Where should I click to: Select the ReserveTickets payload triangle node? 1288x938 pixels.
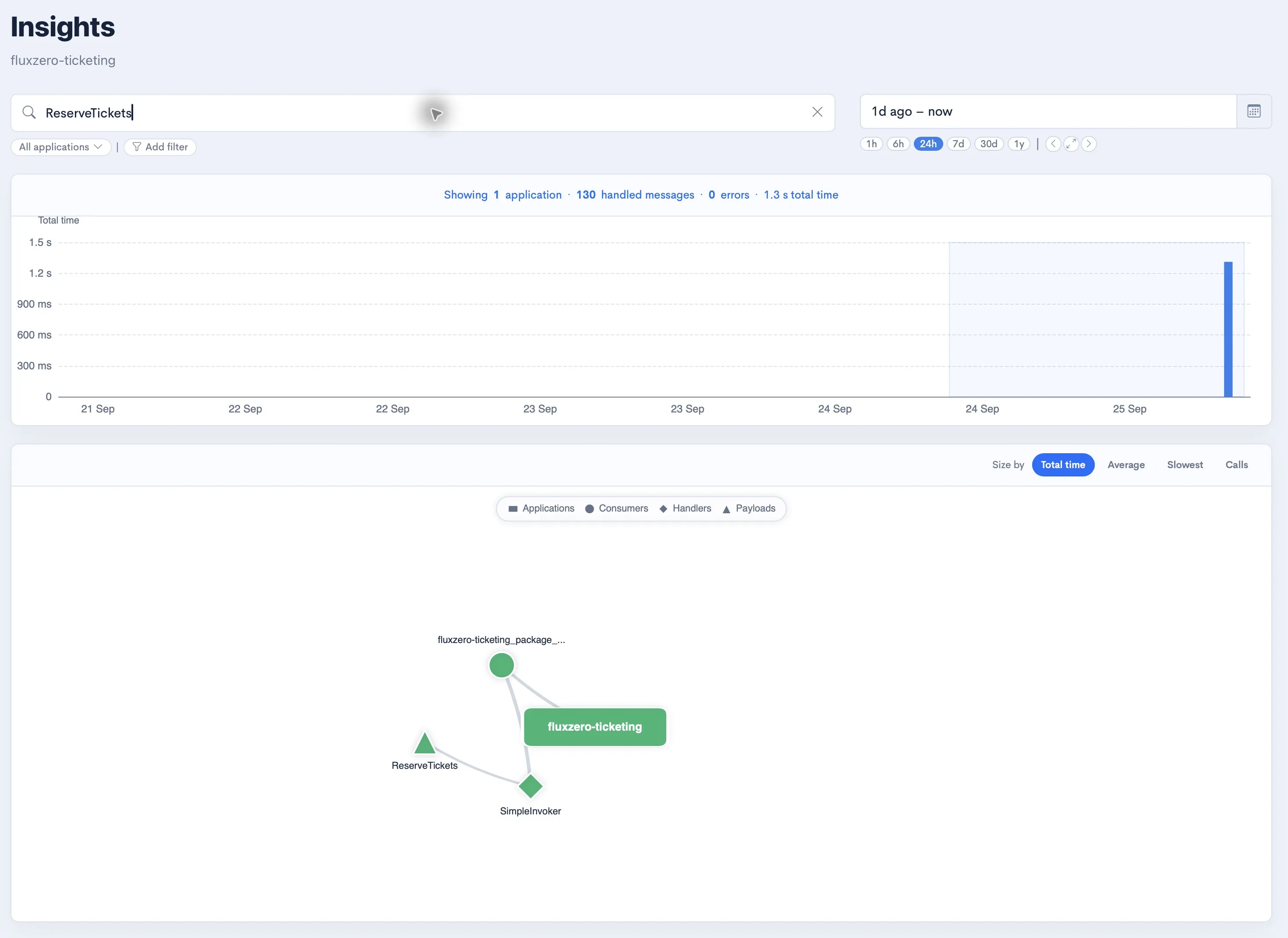click(424, 744)
